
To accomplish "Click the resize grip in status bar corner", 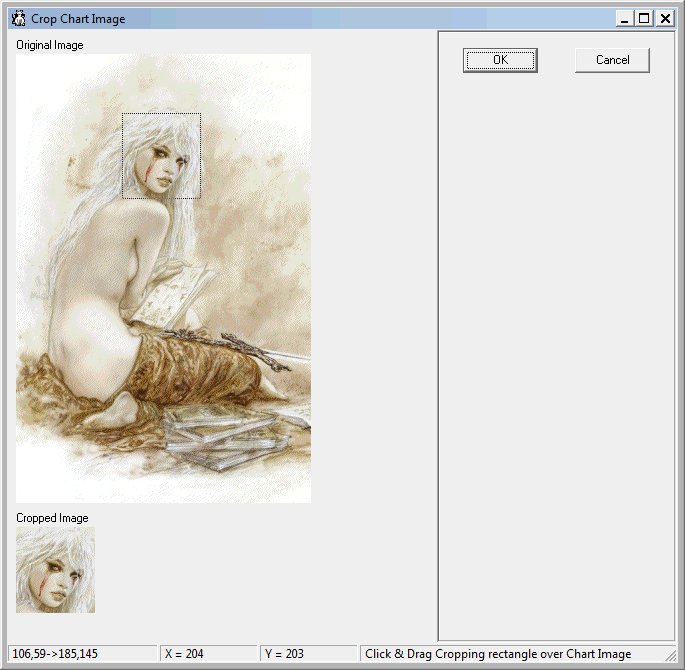I will (670, 655).
